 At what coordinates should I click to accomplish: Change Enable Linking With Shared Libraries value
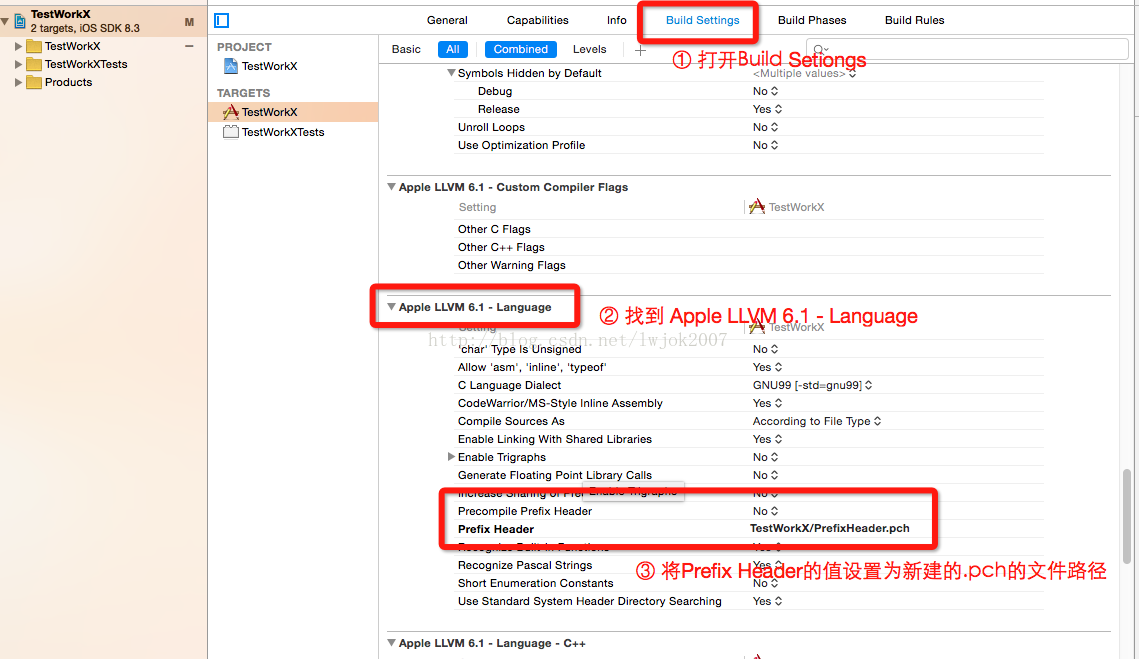pos(767,439)
